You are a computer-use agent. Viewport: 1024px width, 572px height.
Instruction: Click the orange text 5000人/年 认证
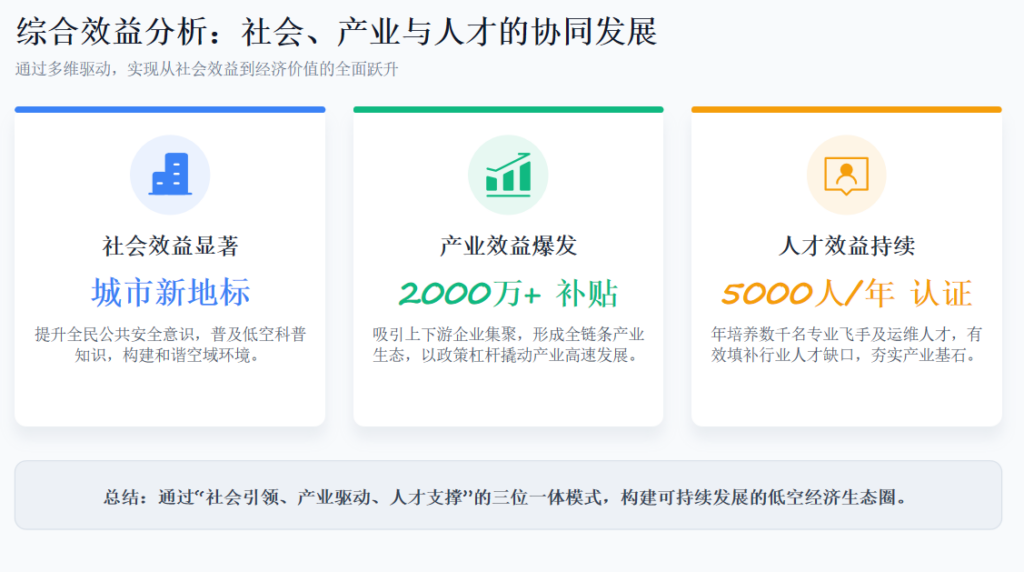pos(846,293)
